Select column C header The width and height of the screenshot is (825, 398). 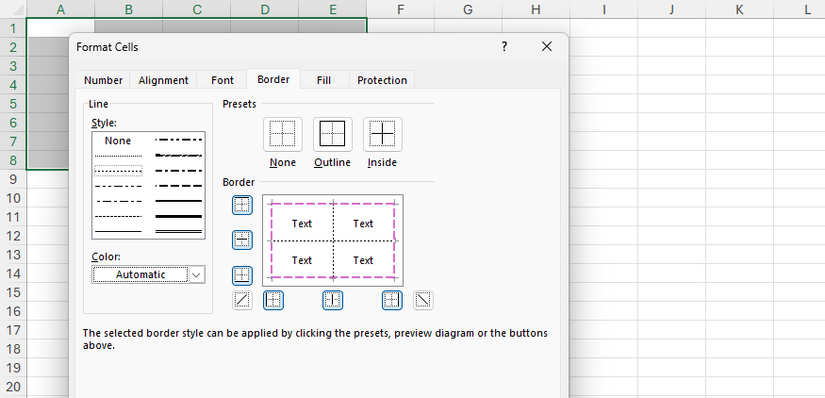(x=197, y=9)
